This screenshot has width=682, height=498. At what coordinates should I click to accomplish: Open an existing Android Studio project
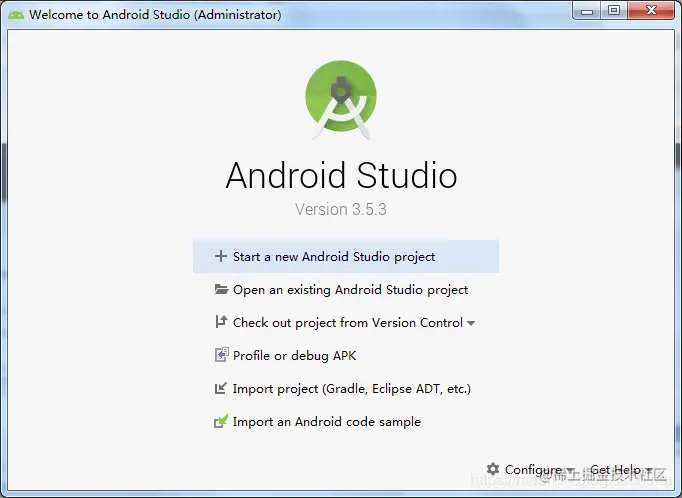click(350, 290)
